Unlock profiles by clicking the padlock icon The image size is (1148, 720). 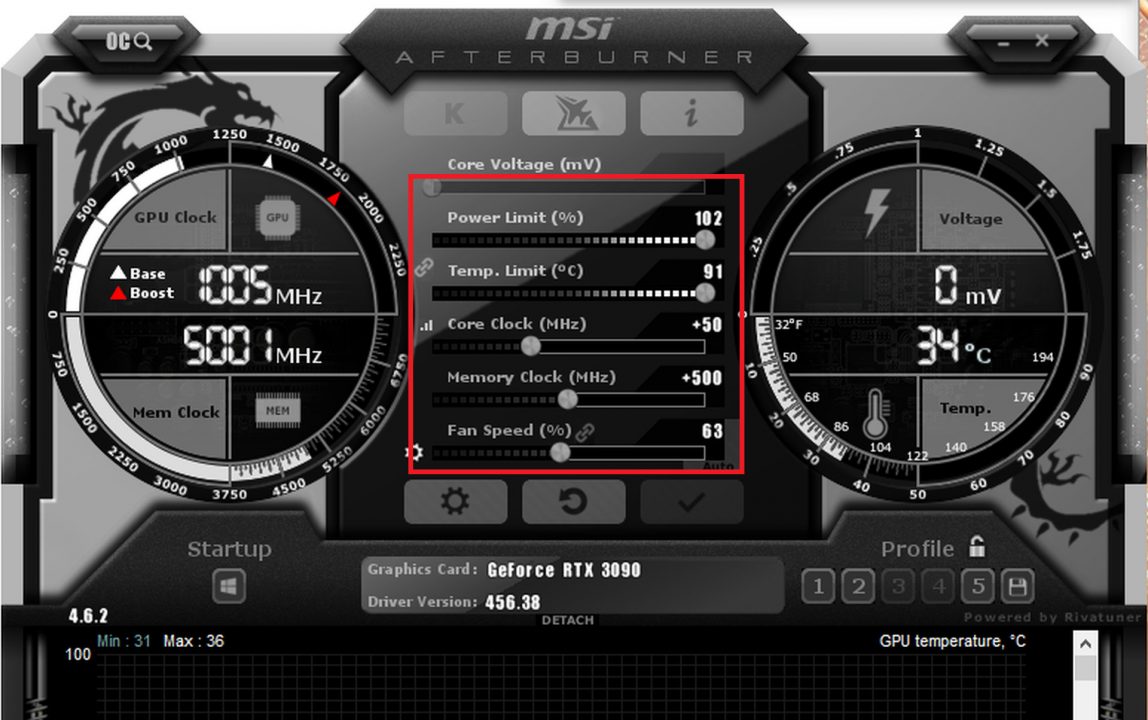point(976,547)
